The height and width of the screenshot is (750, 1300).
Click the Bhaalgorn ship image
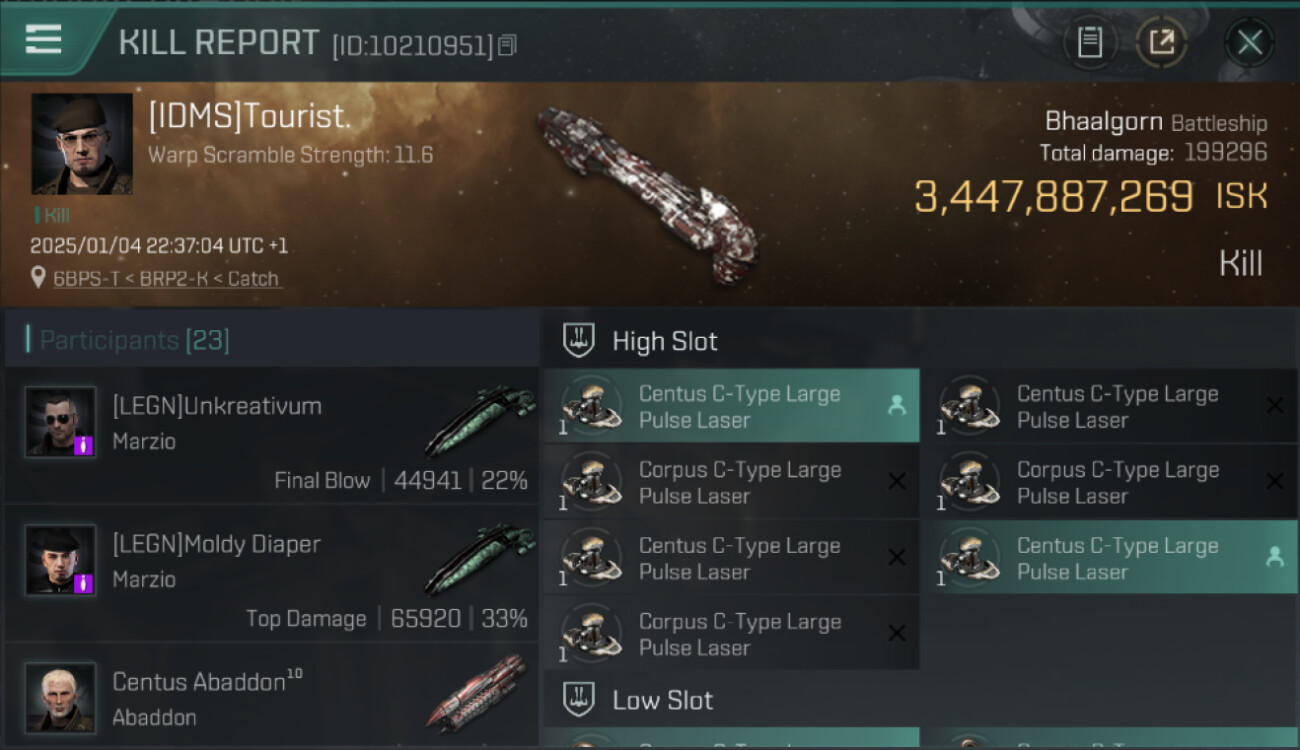[645, 190]
